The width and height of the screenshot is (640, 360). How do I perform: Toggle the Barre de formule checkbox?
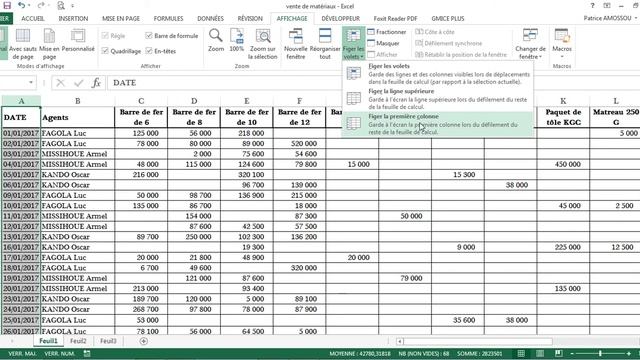click(x=149, y=36)
